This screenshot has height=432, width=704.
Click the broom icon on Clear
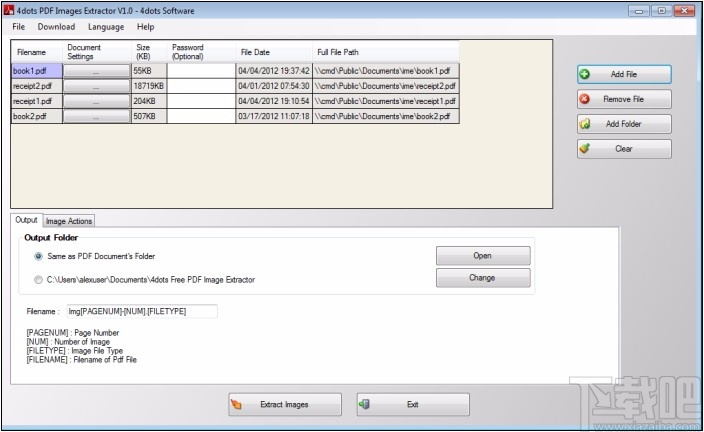click(585, 148)
